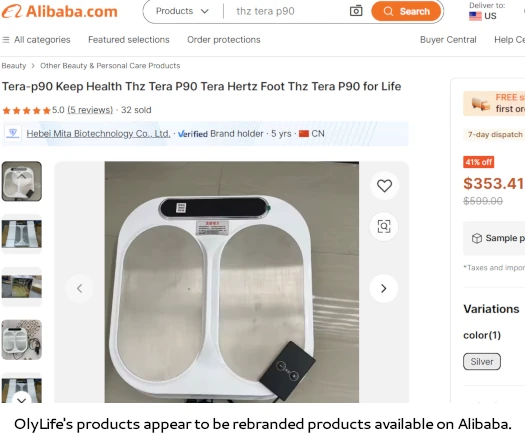Show previous product image with left arrow
The width and height of the screenshot is (525, 434).
[x=79, y=288]
